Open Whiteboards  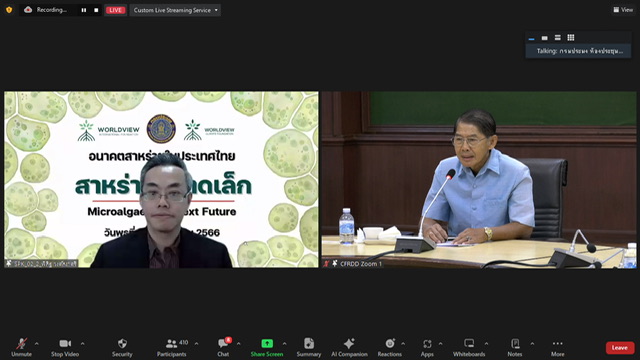pos(469,347)
